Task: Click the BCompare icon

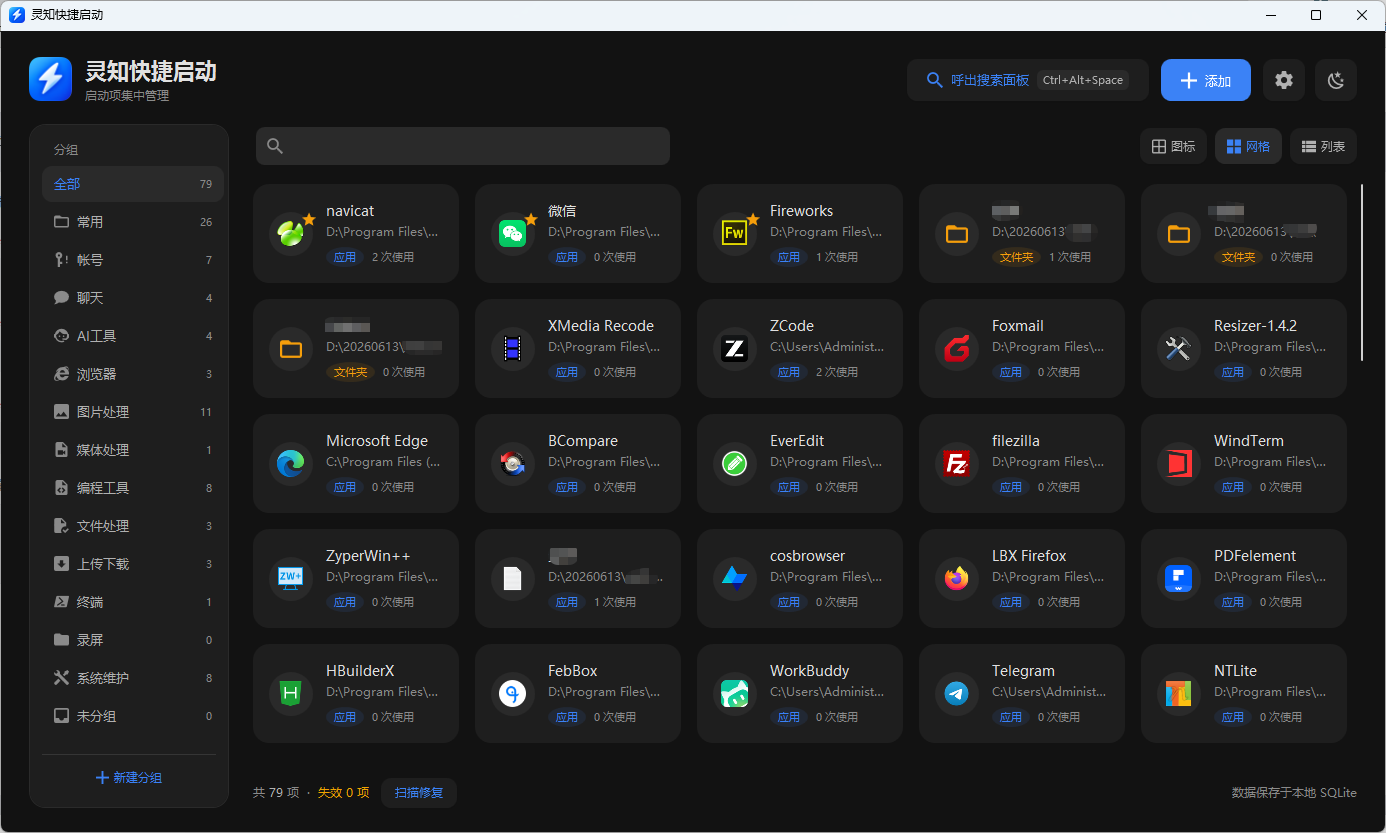Action: 513,464
